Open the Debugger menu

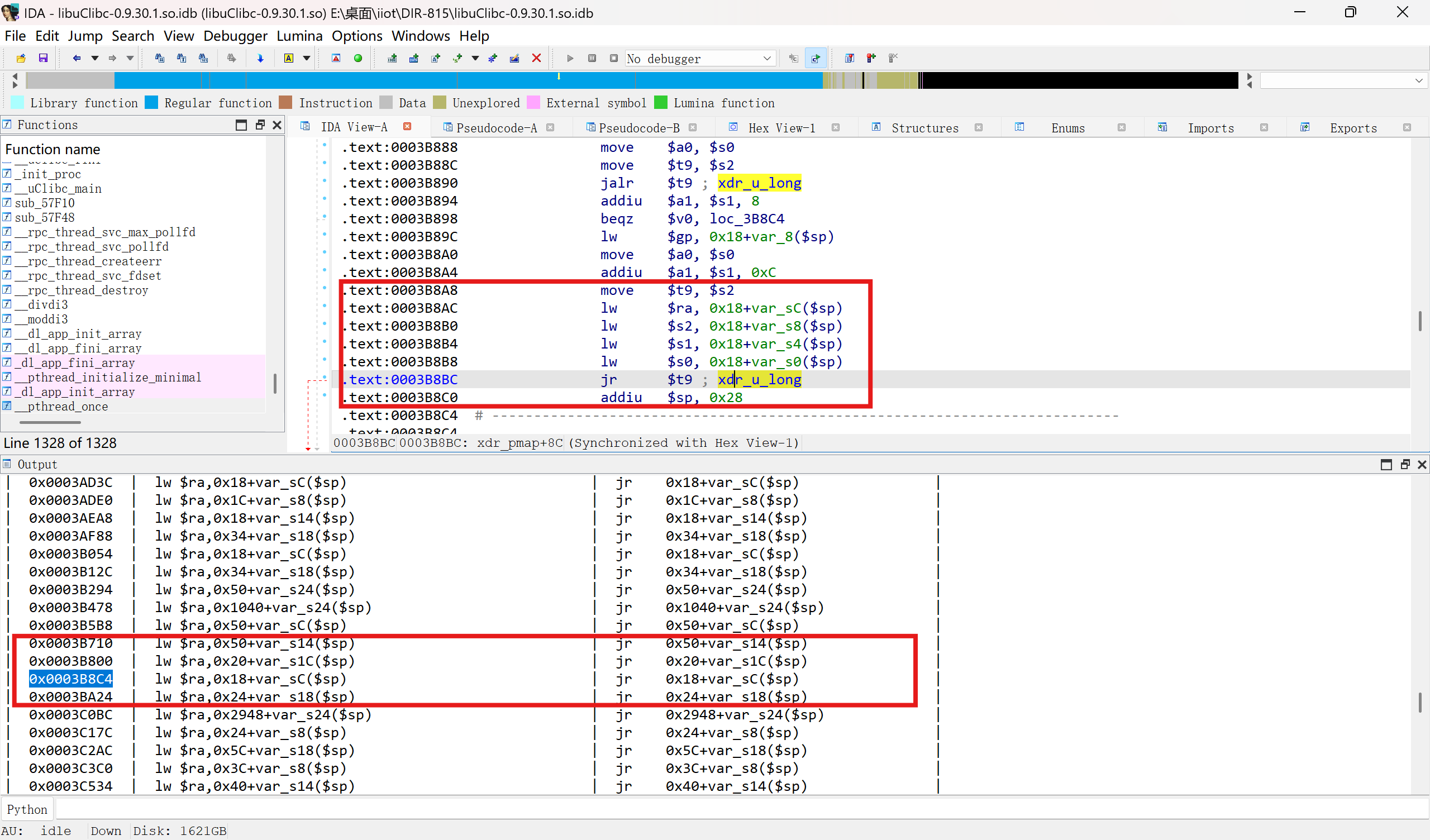click(x=235, y=36)
